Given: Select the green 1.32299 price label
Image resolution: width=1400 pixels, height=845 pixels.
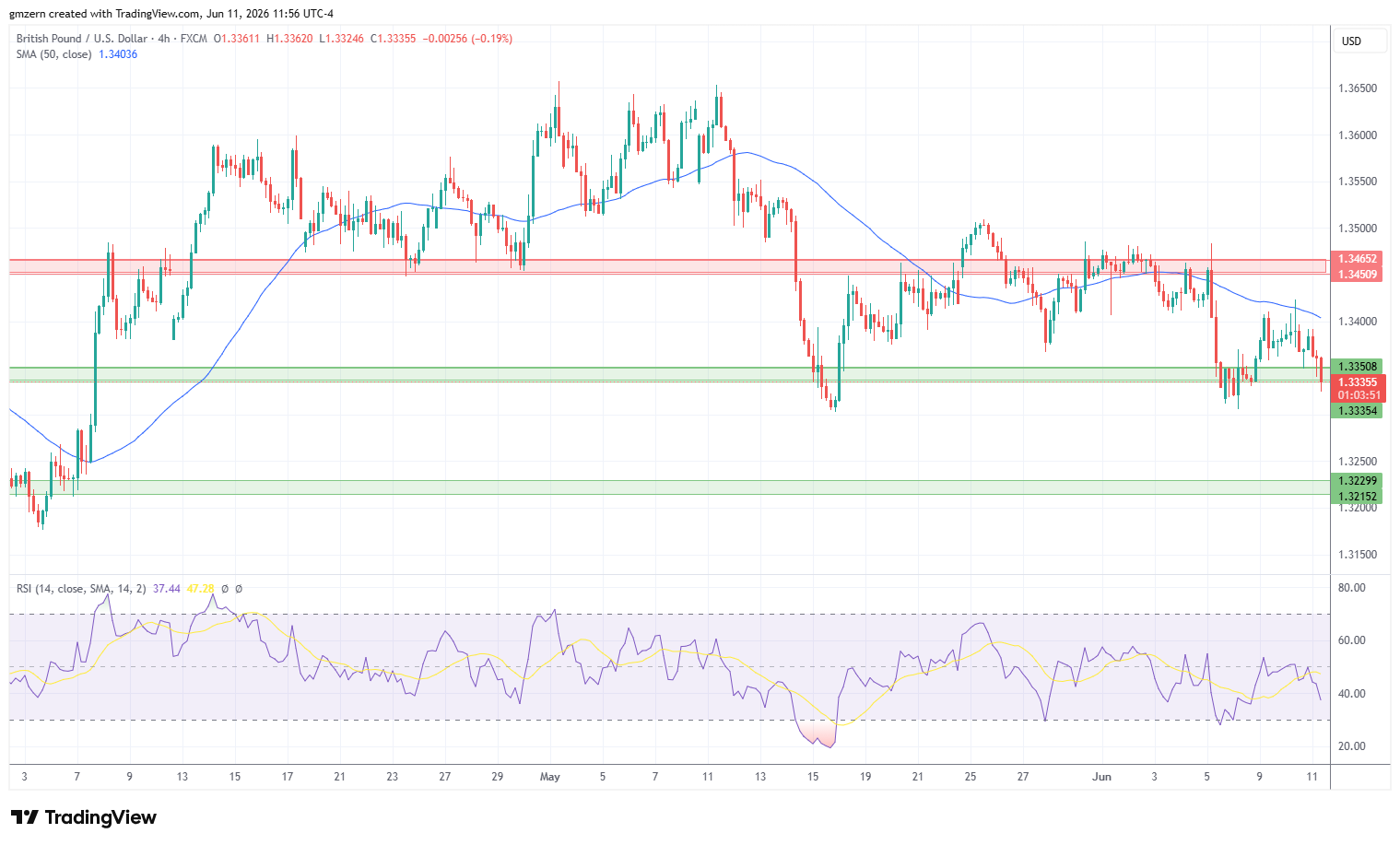Looking at the screenshot, I should (1357, 481).
